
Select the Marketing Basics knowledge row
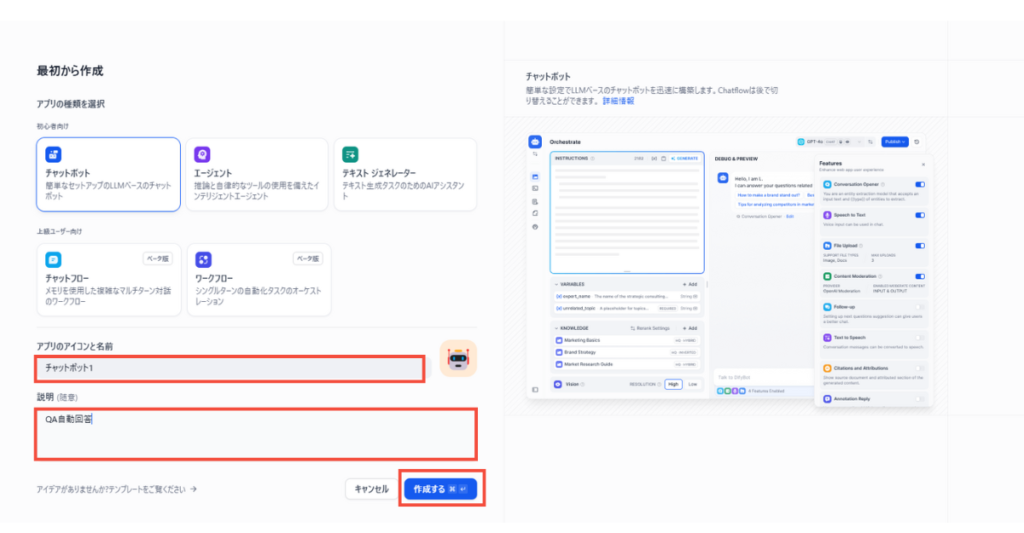(x=626, y=340)
